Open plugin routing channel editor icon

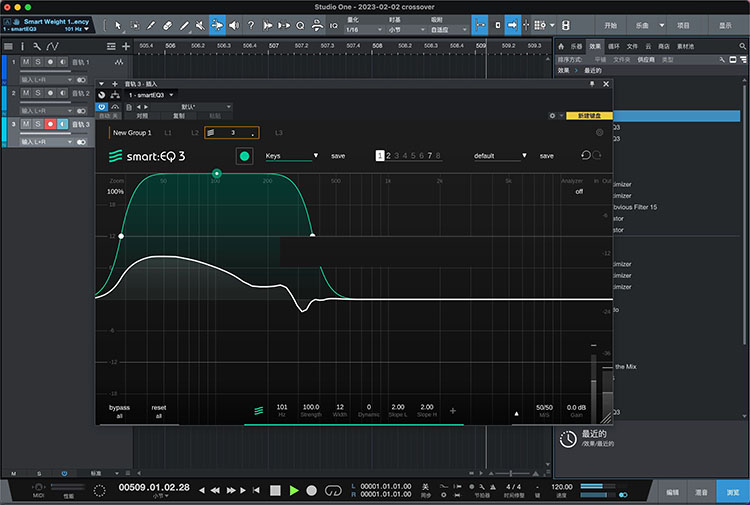coord(115,95)
